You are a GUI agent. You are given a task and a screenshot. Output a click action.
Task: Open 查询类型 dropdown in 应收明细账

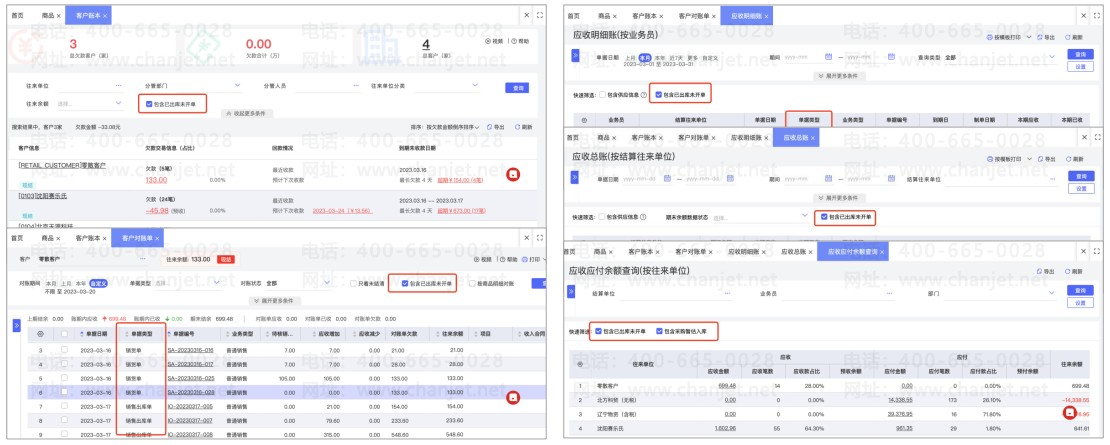(x=1000, y=57)
